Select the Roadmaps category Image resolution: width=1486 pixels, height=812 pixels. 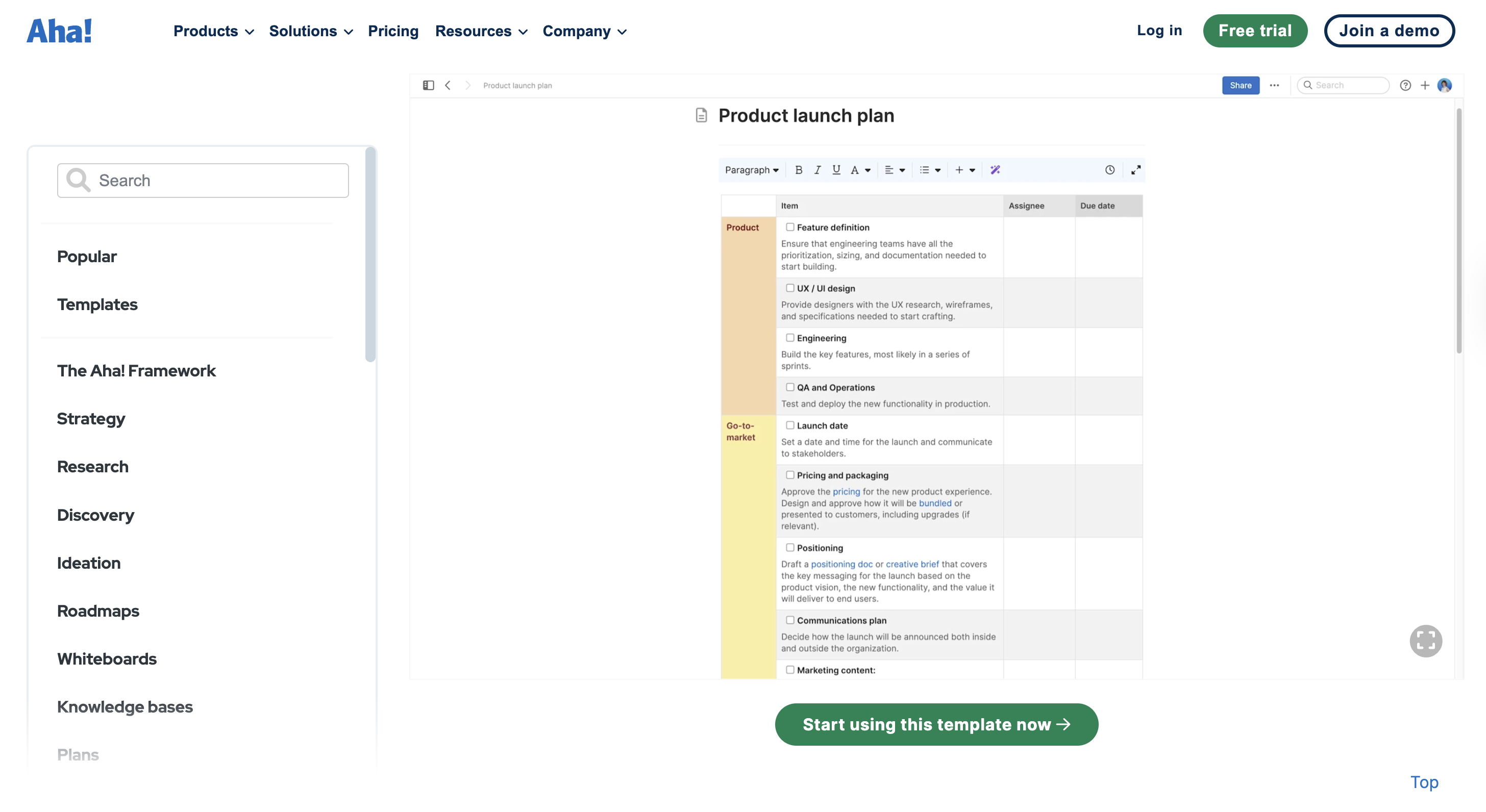[97, 611]
